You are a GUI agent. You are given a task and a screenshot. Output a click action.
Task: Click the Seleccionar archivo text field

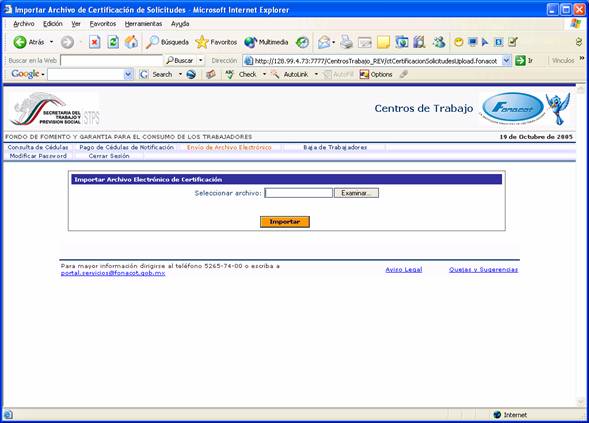(x=299, y=193)
